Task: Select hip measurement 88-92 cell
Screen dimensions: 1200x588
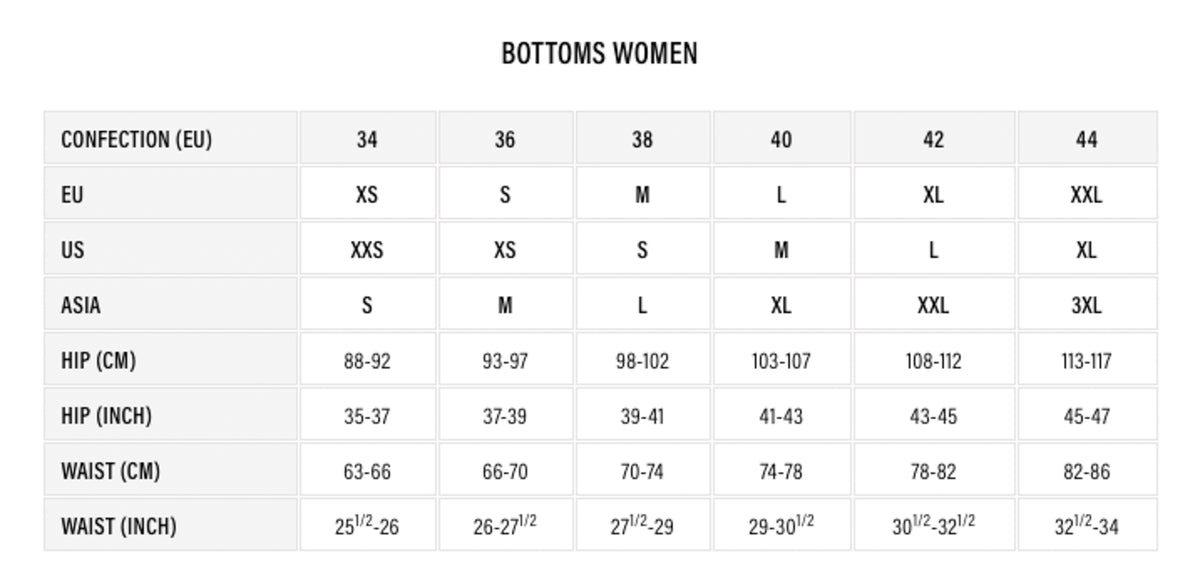Action: point(367,361)
